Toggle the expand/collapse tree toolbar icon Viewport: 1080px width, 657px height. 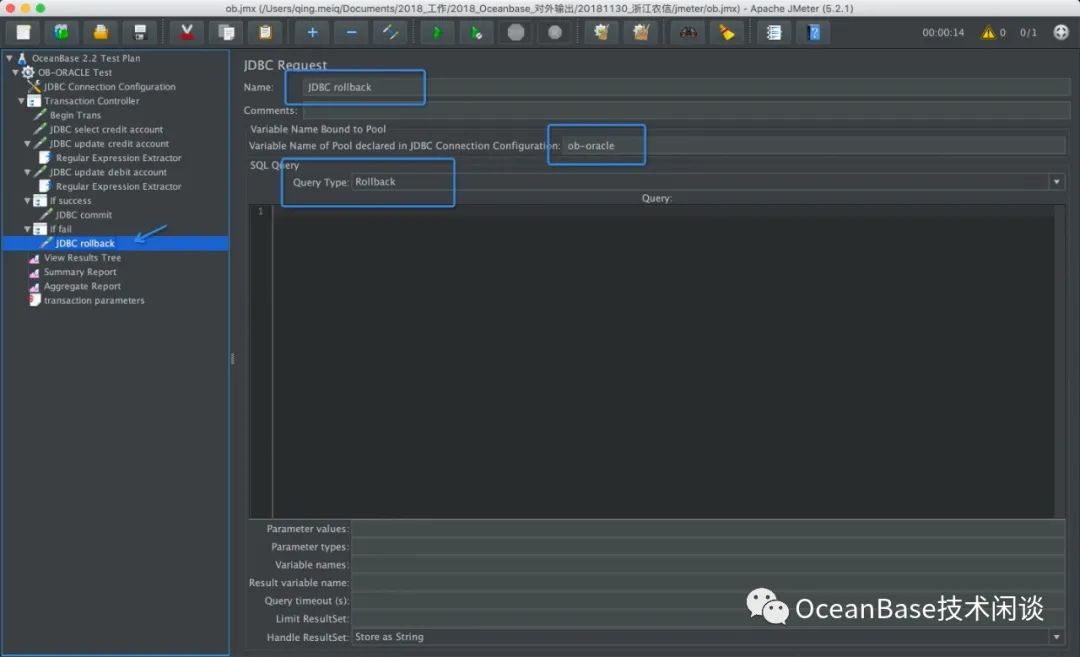tap(389, 32)
